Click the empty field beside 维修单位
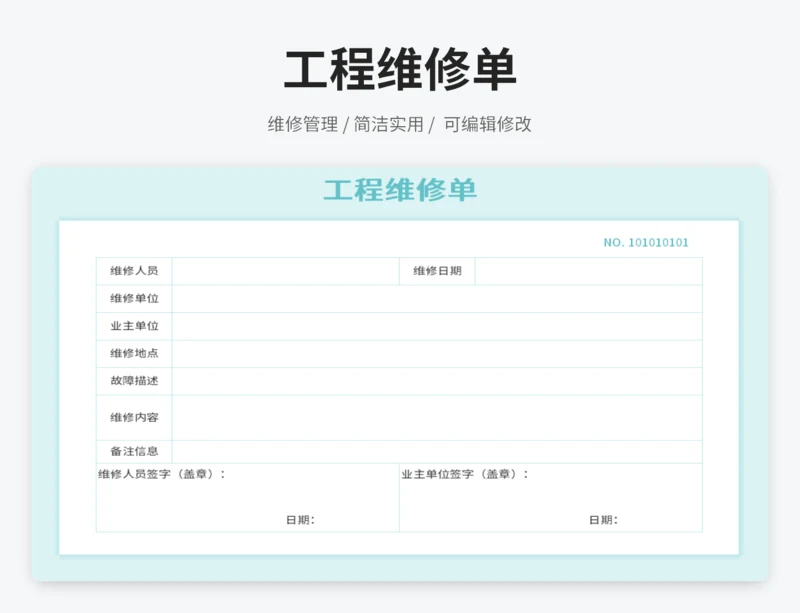Screen dimensions: 800x613 click(437, 299)
